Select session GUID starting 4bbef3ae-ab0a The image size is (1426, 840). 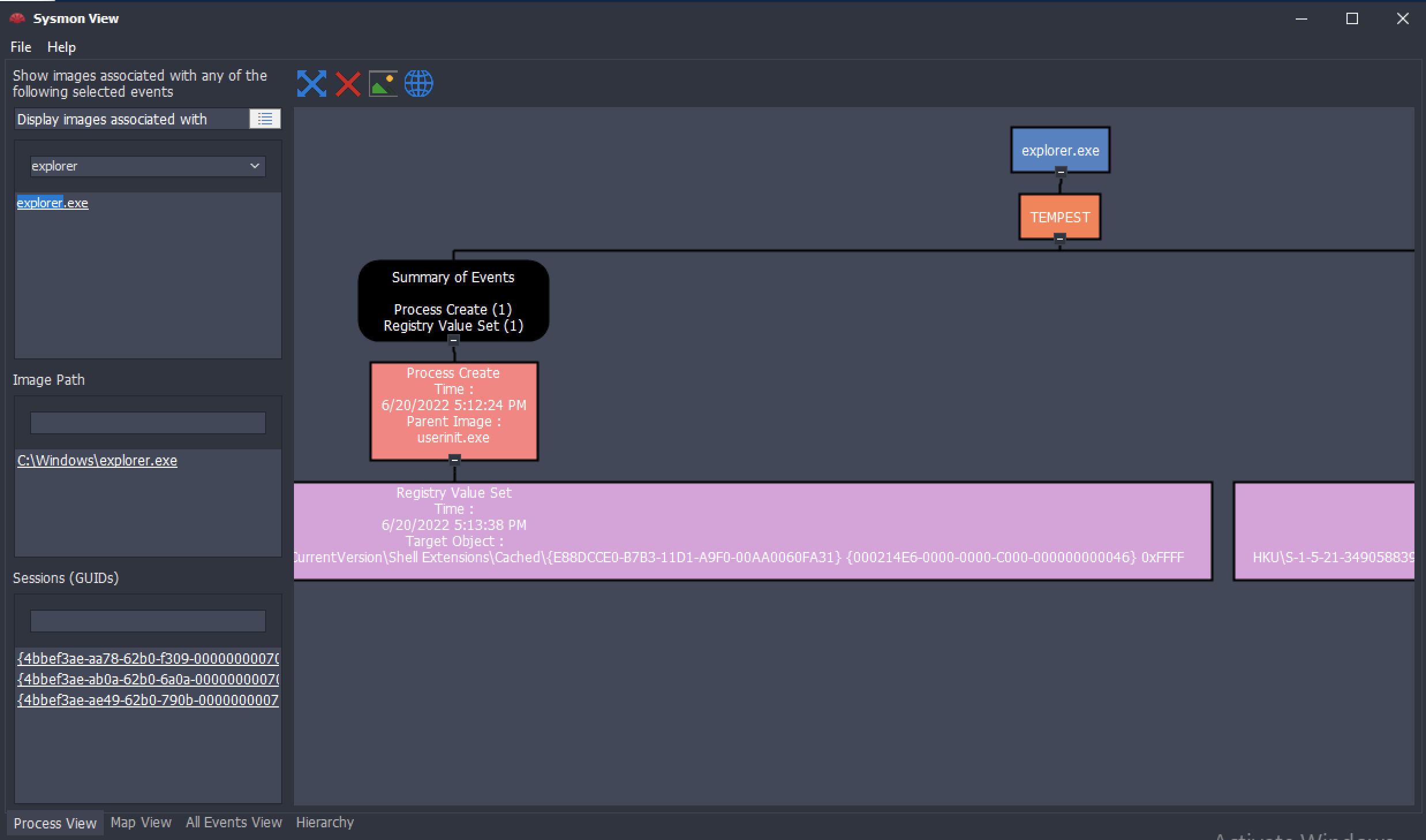point(148,679)
